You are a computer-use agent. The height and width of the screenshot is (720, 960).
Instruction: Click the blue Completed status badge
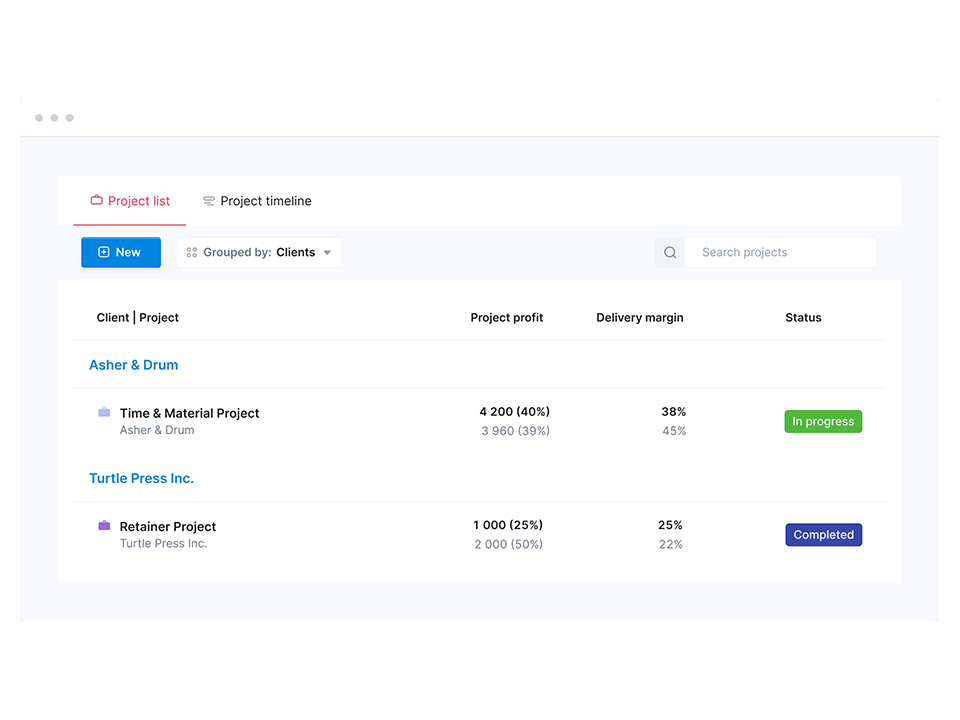pos(823,535)
